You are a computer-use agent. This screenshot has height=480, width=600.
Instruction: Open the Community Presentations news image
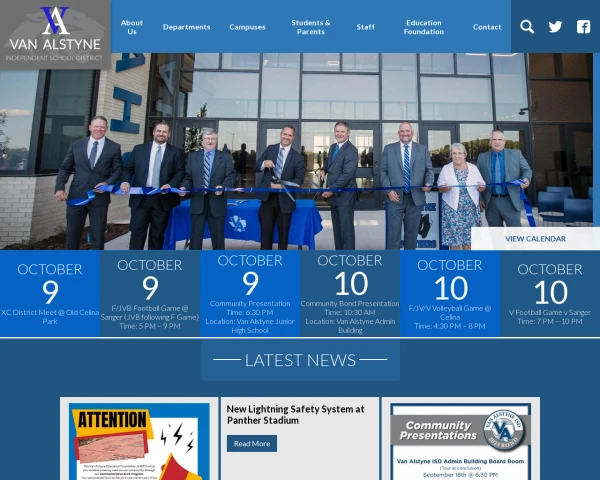tap(461, 441)
